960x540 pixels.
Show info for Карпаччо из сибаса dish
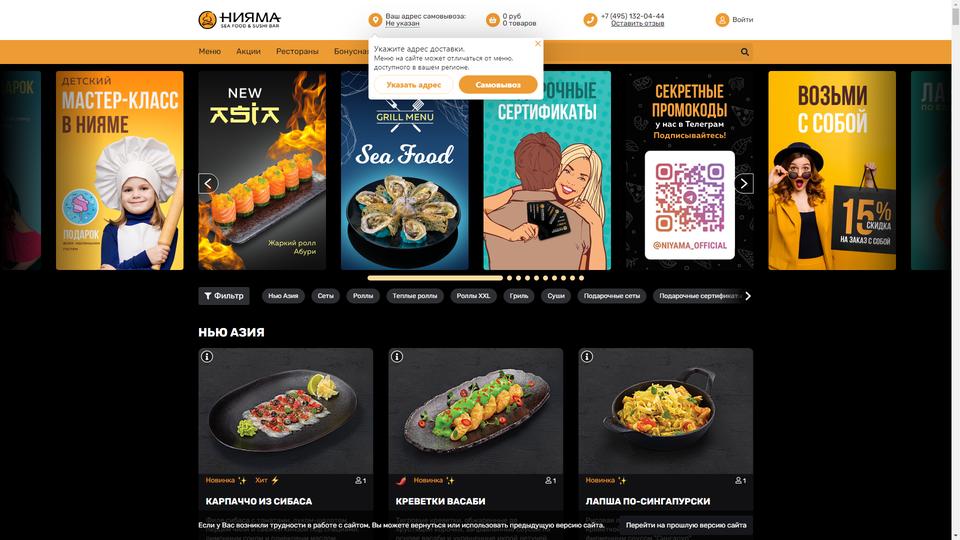pos(207,356)
